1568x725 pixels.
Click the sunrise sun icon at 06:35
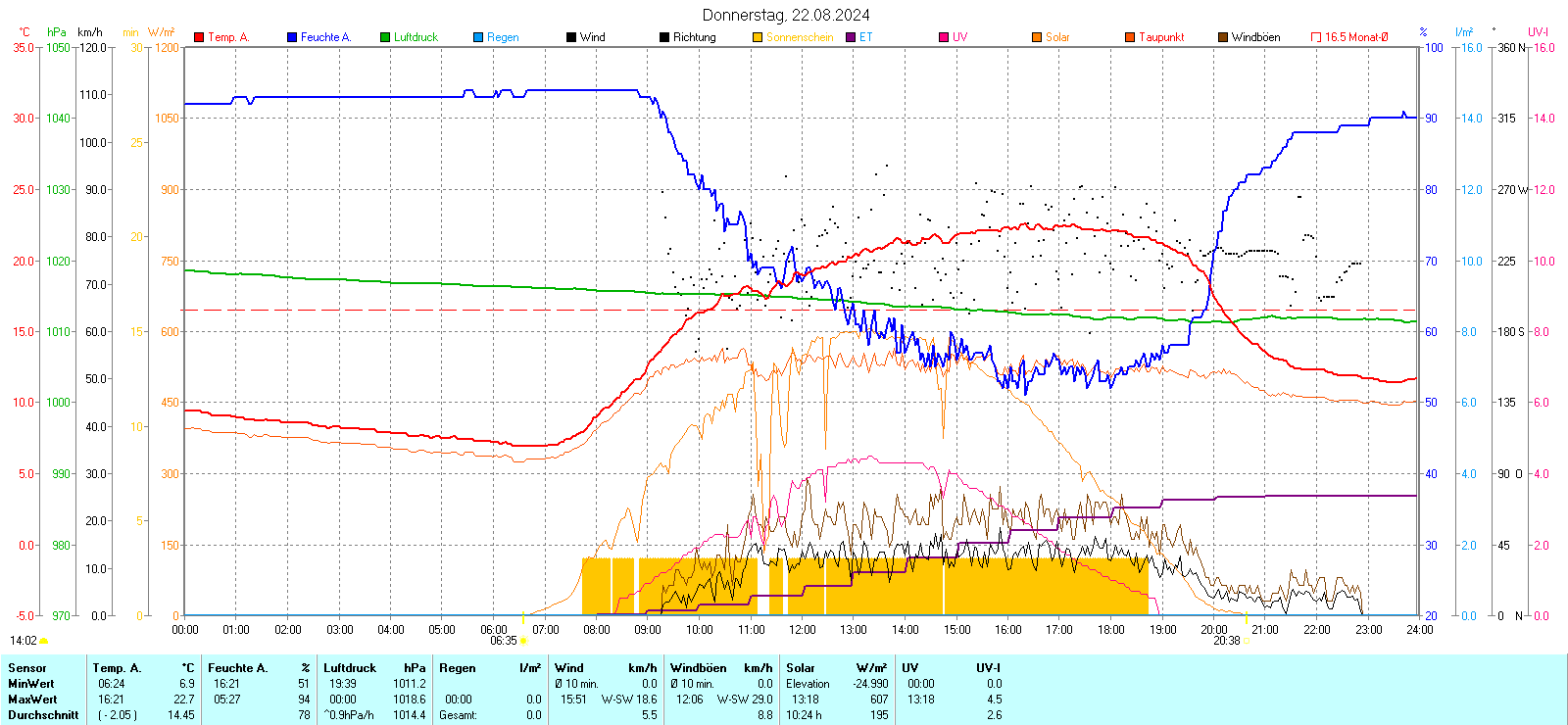(x=523, y=641)
